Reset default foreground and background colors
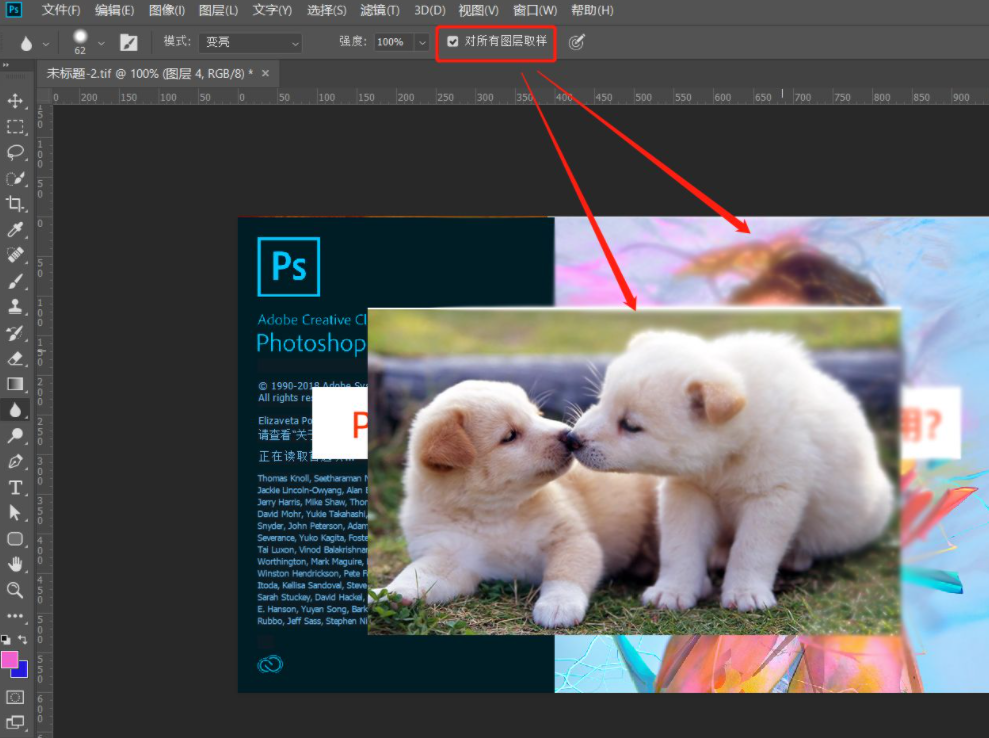 click(x=6, y=639)
